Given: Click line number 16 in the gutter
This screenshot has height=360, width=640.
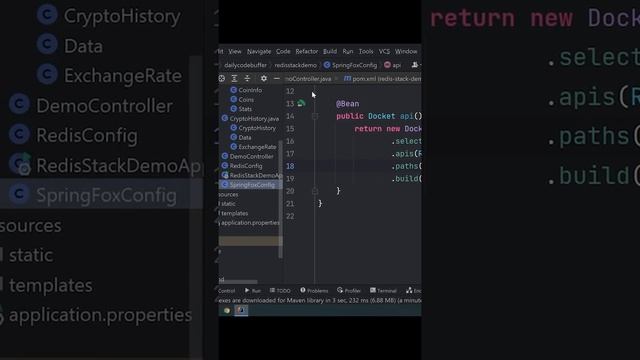Looking at the screenshot, I should (x=290, y=141).
